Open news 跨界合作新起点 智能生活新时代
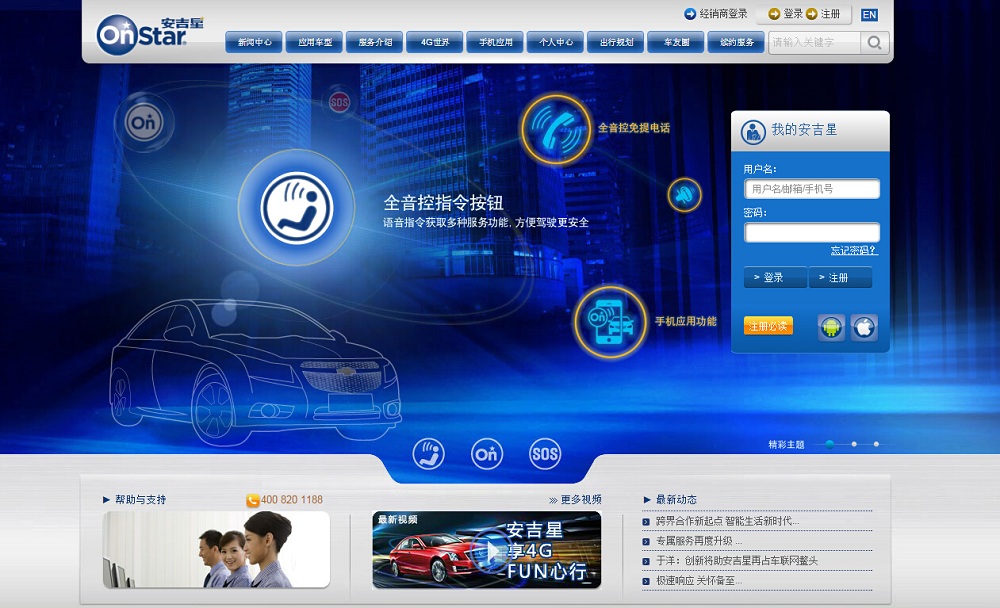This screenshot has width=1000, height=608. click(727, 521)
